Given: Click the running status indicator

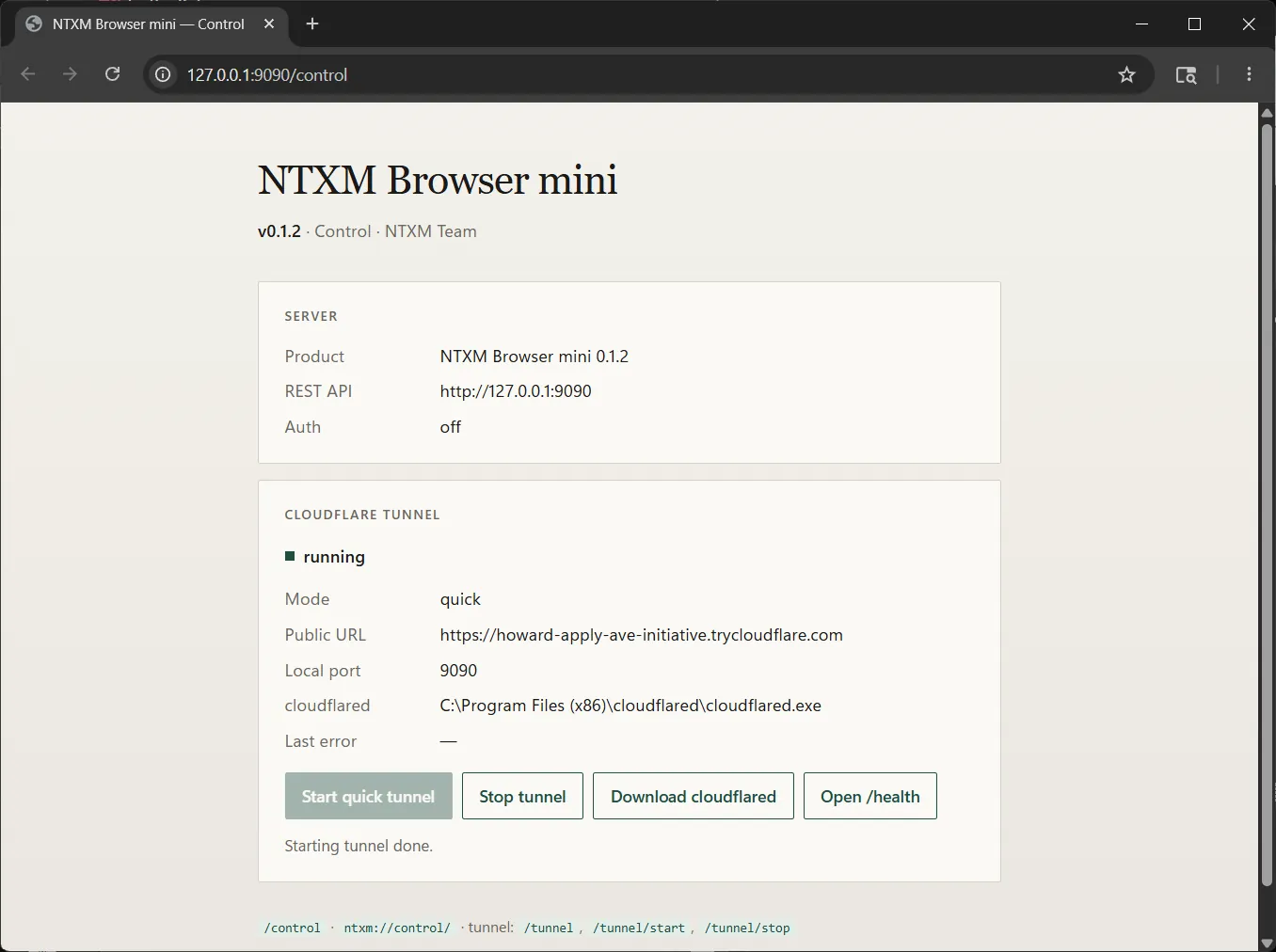Looking at the screenshot, I should pos(325,557).
